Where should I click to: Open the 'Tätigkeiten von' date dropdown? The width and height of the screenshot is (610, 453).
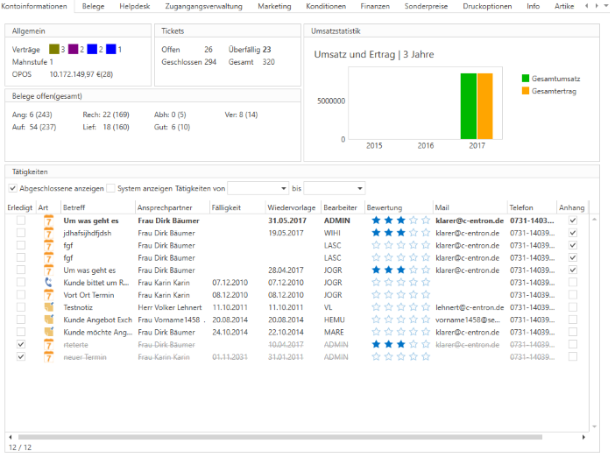tap(281, 188)
